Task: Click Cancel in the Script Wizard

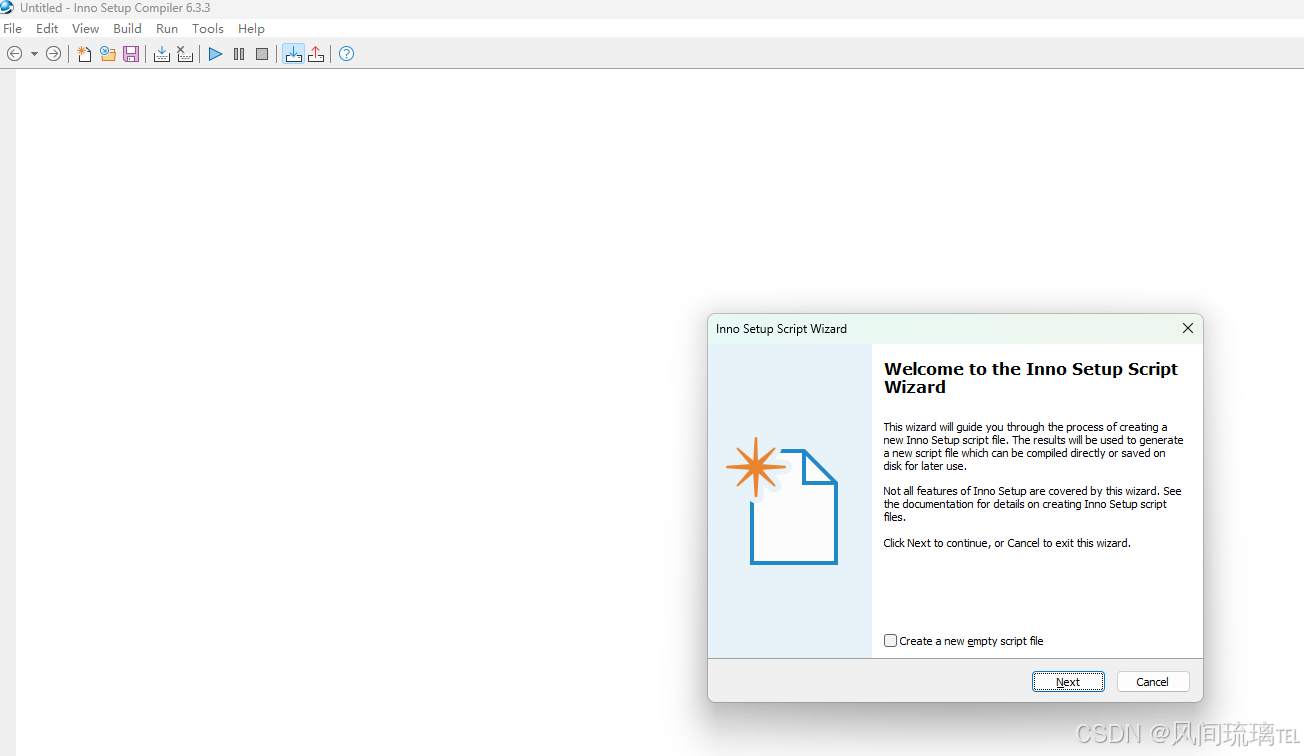Action: 1153,682
